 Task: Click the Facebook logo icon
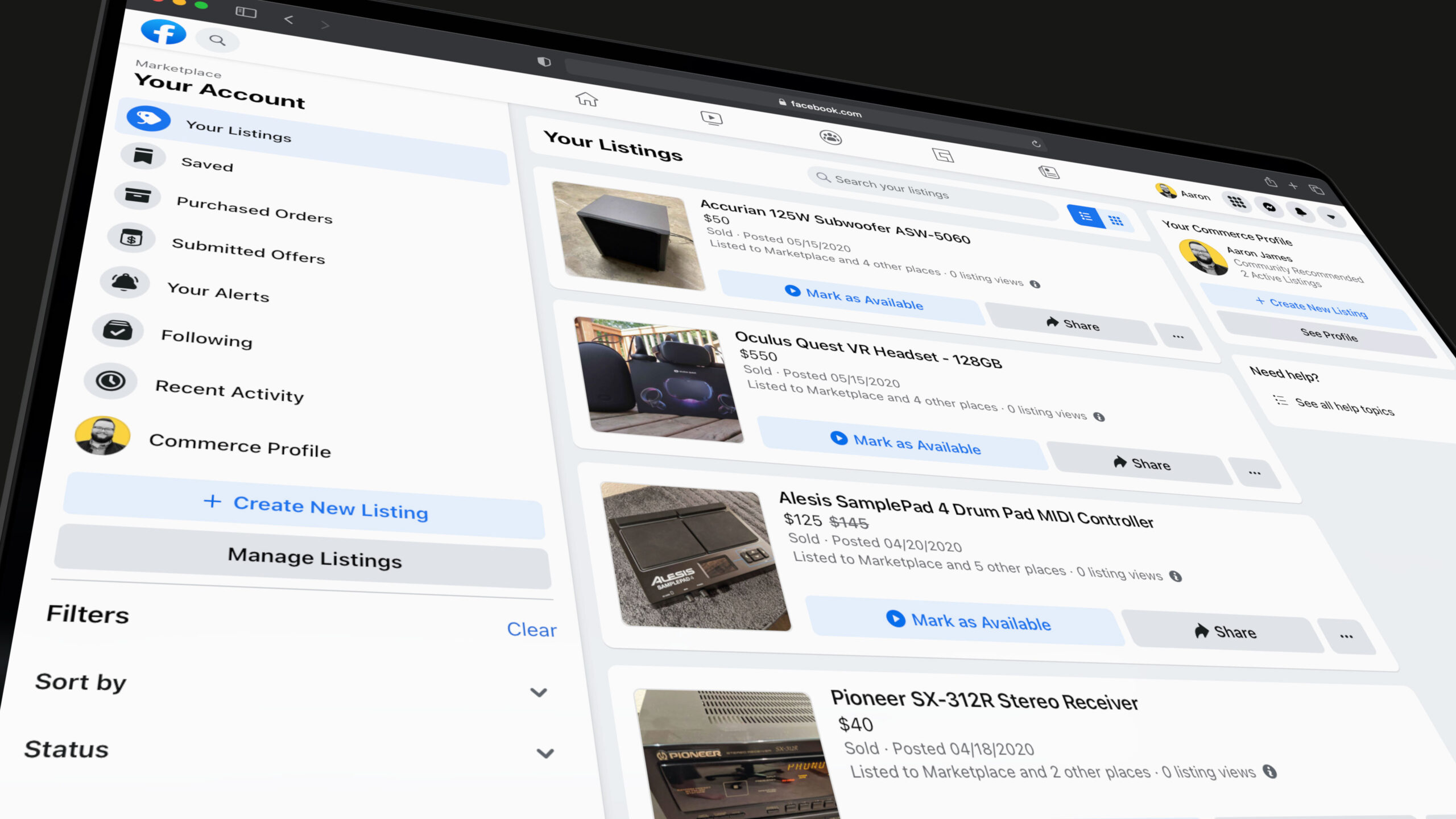(x=163, y=32)
